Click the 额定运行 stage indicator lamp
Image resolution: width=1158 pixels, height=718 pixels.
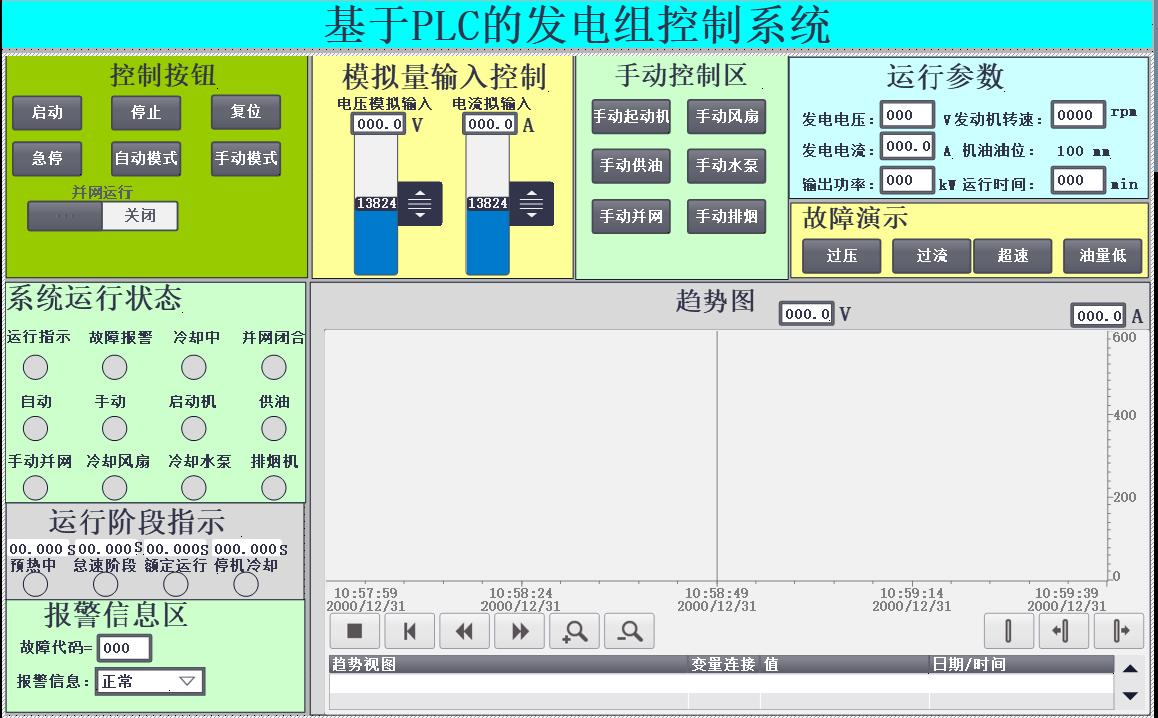176,584
